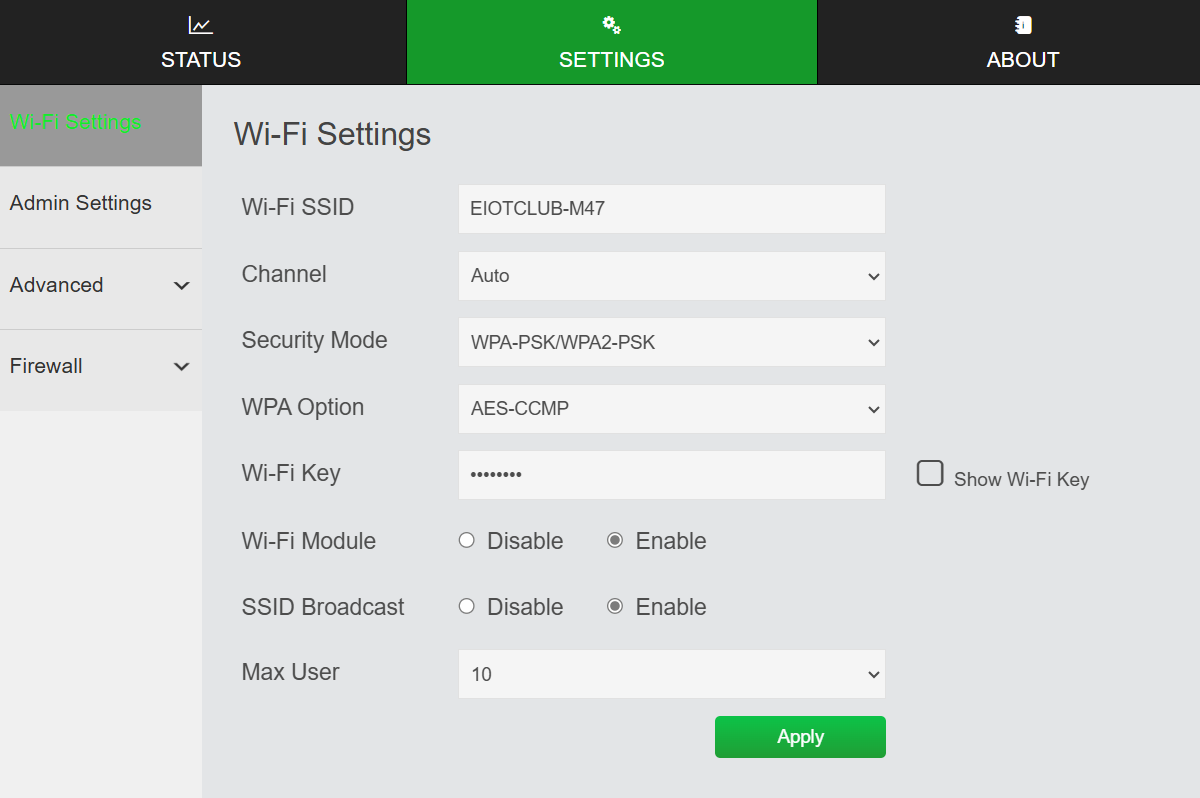Open the WPA Option dropdown

point(671,409)
